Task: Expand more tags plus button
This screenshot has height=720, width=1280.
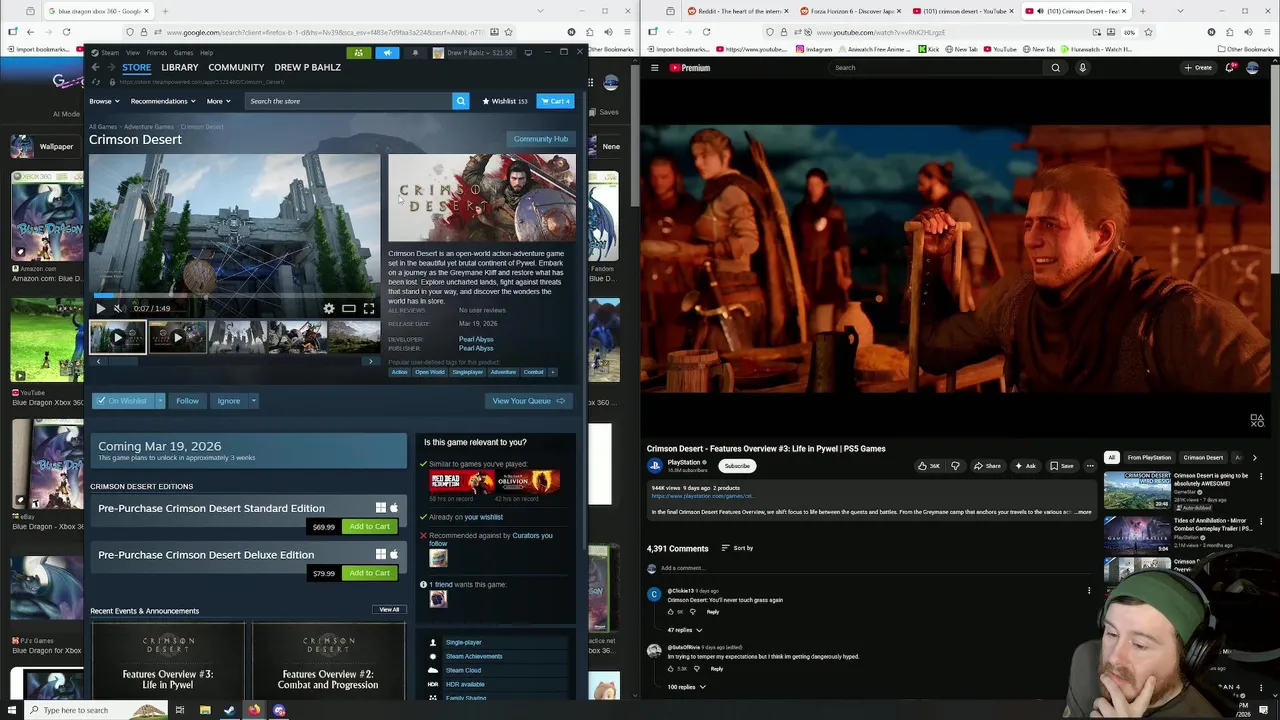Action: click(x=552, y=372)
